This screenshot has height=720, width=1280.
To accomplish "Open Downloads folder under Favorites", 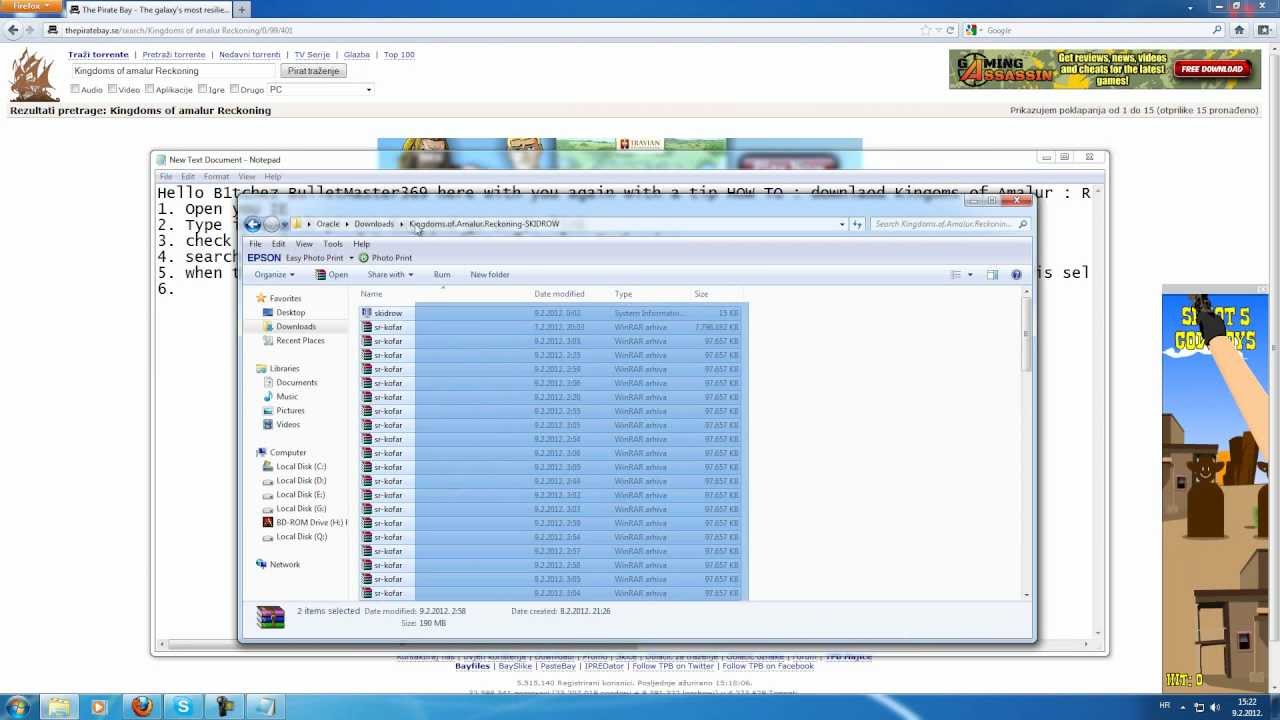I will [x=296, y=326].
